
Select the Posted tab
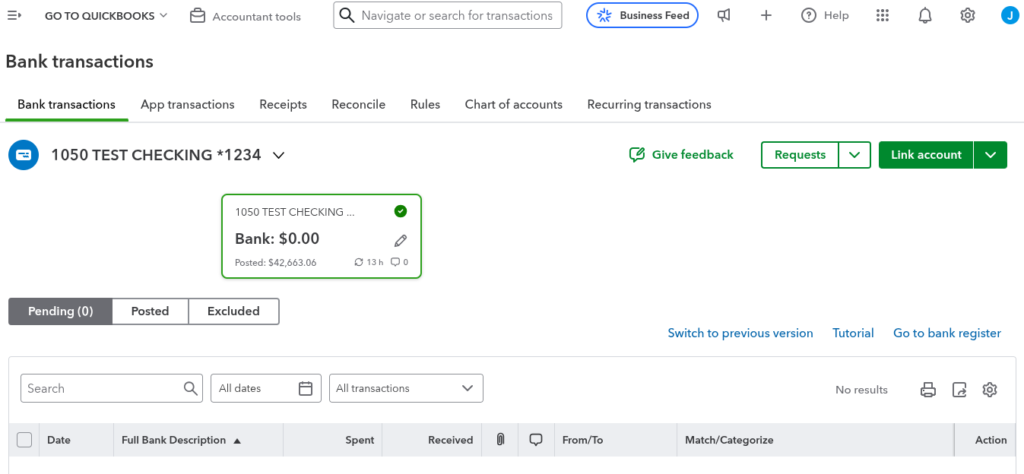pos(150,311)
